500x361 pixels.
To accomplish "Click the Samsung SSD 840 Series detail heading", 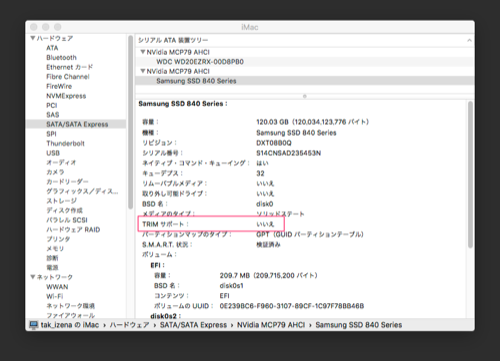I will [183, 104].
